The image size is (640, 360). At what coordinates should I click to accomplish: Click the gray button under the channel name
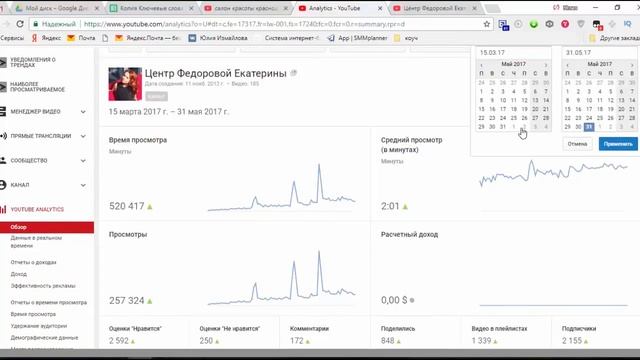[x=156, y=96]
